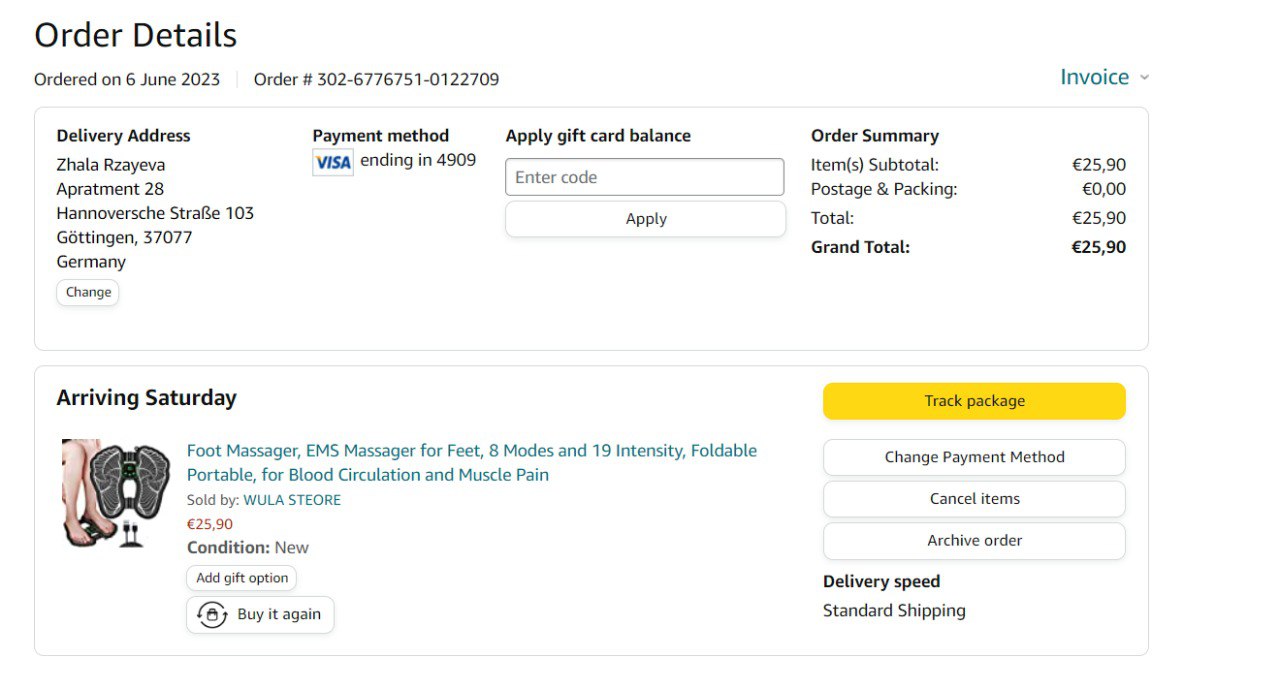The height and width of the screenshot is (689, 1280).
Task: Click the Add gift option button
Action: point(242,578)
